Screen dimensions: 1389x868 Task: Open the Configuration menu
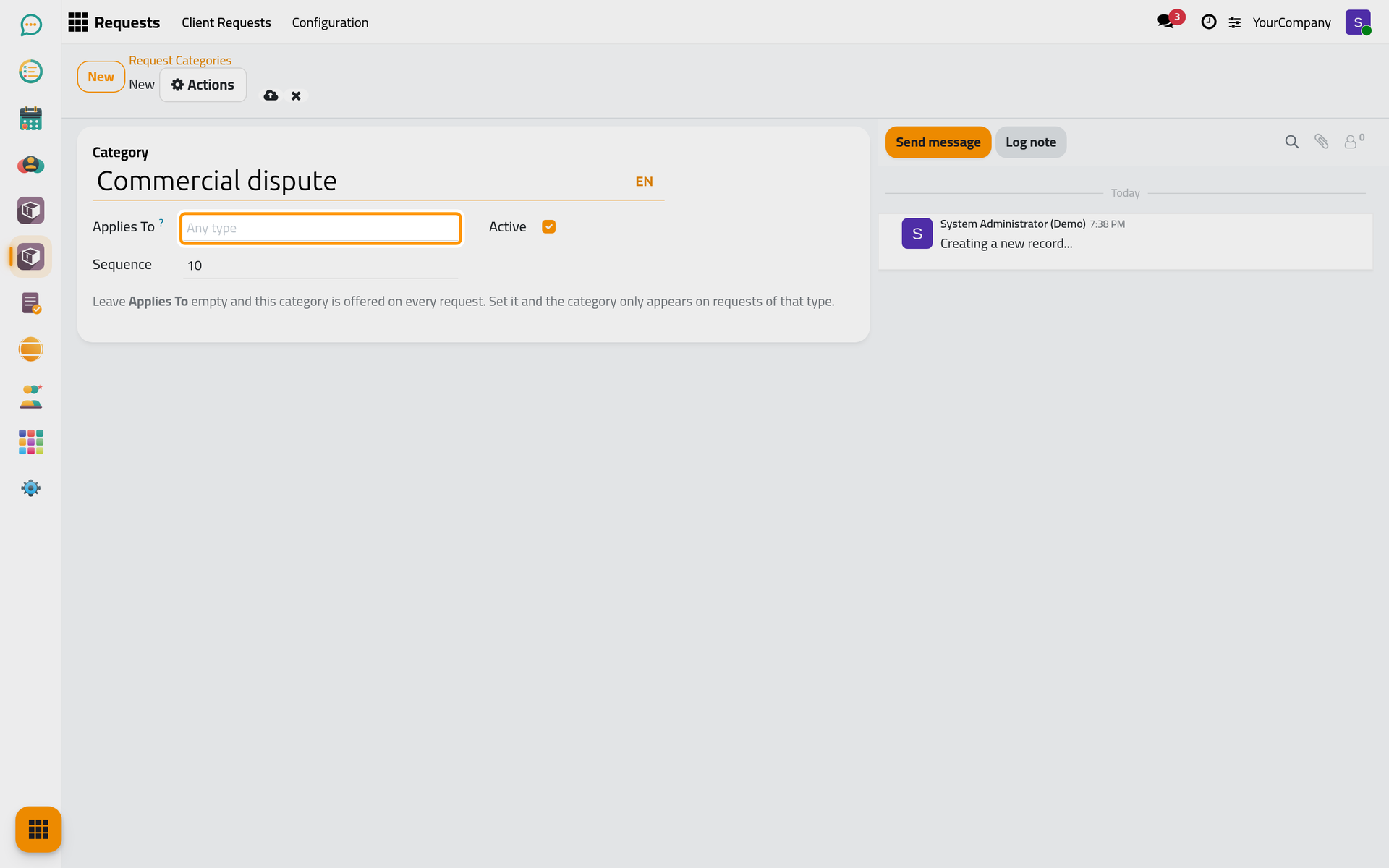pos(330,22)
